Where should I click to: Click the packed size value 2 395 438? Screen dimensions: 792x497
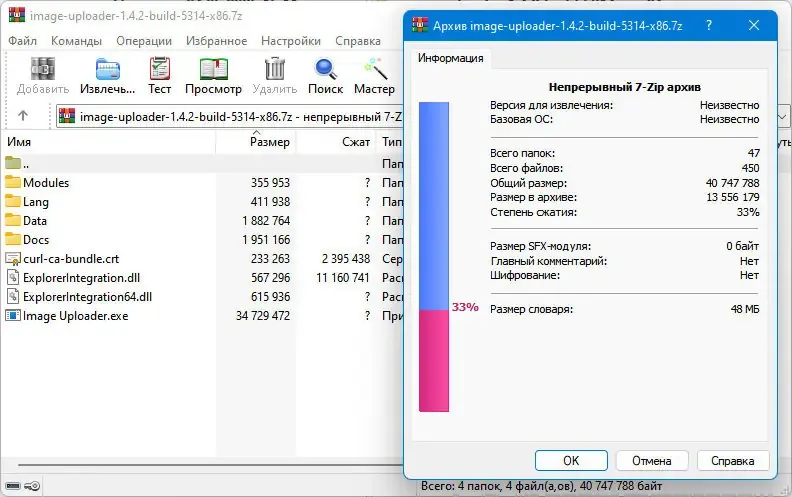[346, 259]
